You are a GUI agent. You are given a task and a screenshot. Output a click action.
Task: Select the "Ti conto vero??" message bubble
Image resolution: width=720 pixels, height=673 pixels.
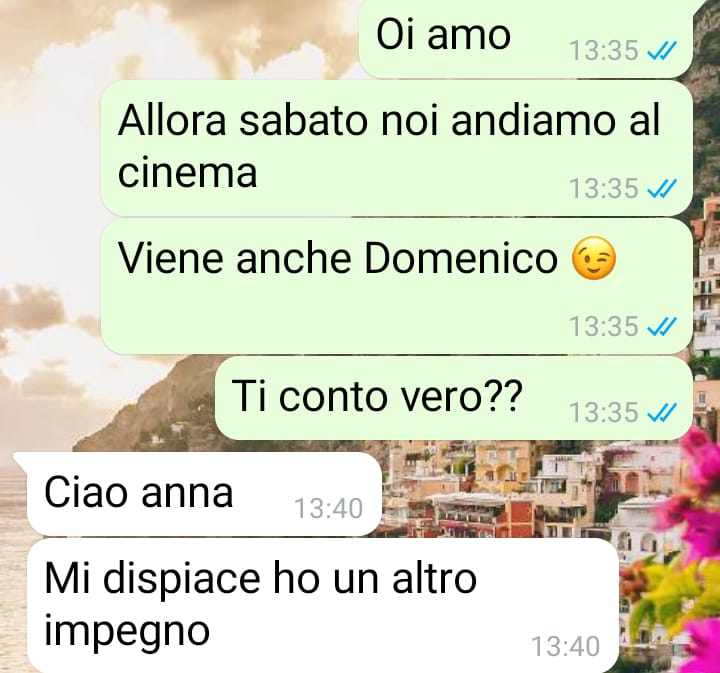[454, 398]
